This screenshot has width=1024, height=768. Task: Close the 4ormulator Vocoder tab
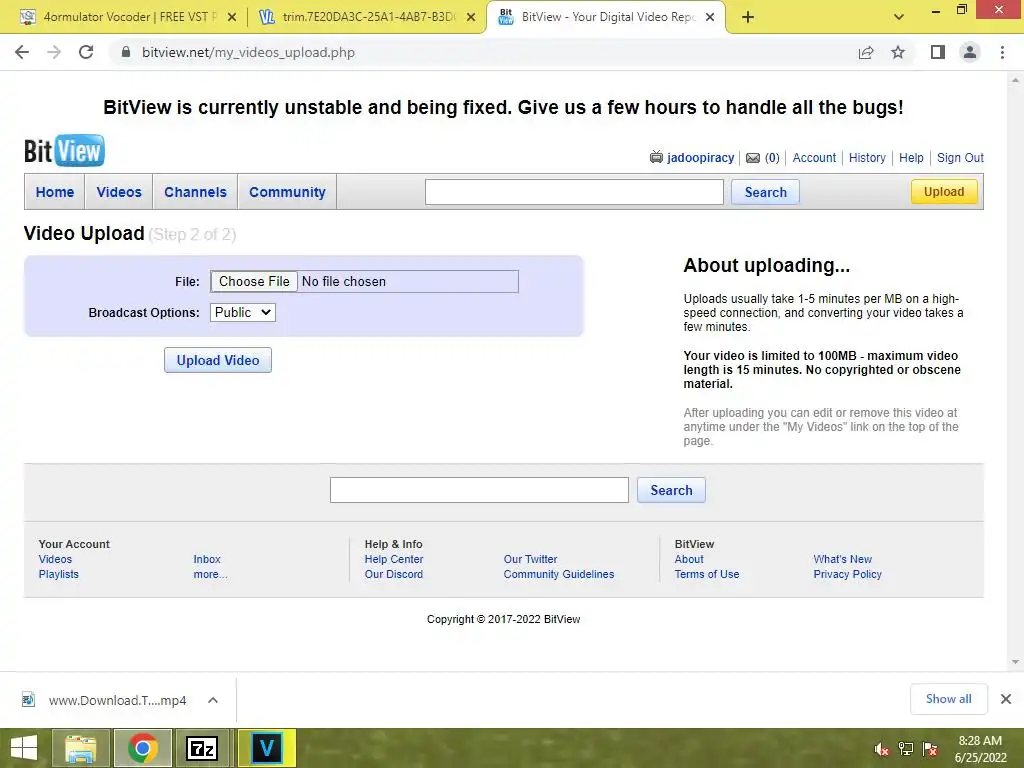click(232, 17)
